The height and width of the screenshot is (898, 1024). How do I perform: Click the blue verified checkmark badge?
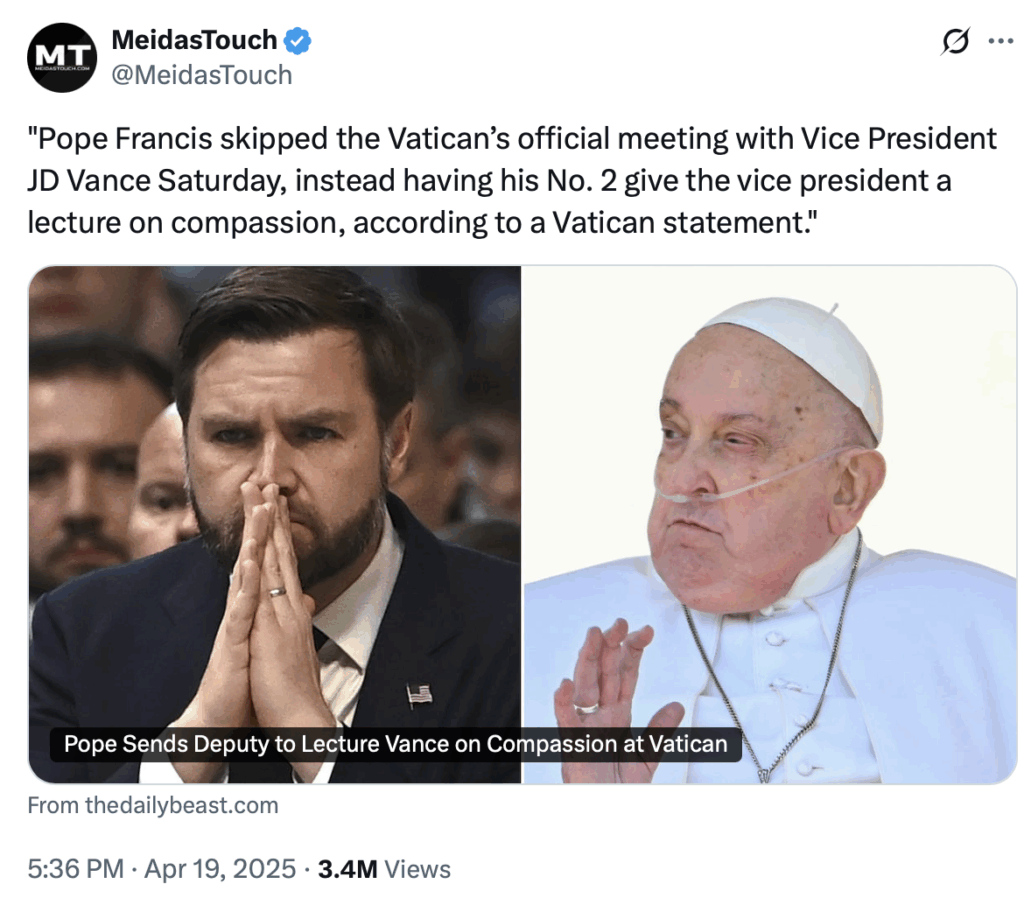tap(297, 41)
